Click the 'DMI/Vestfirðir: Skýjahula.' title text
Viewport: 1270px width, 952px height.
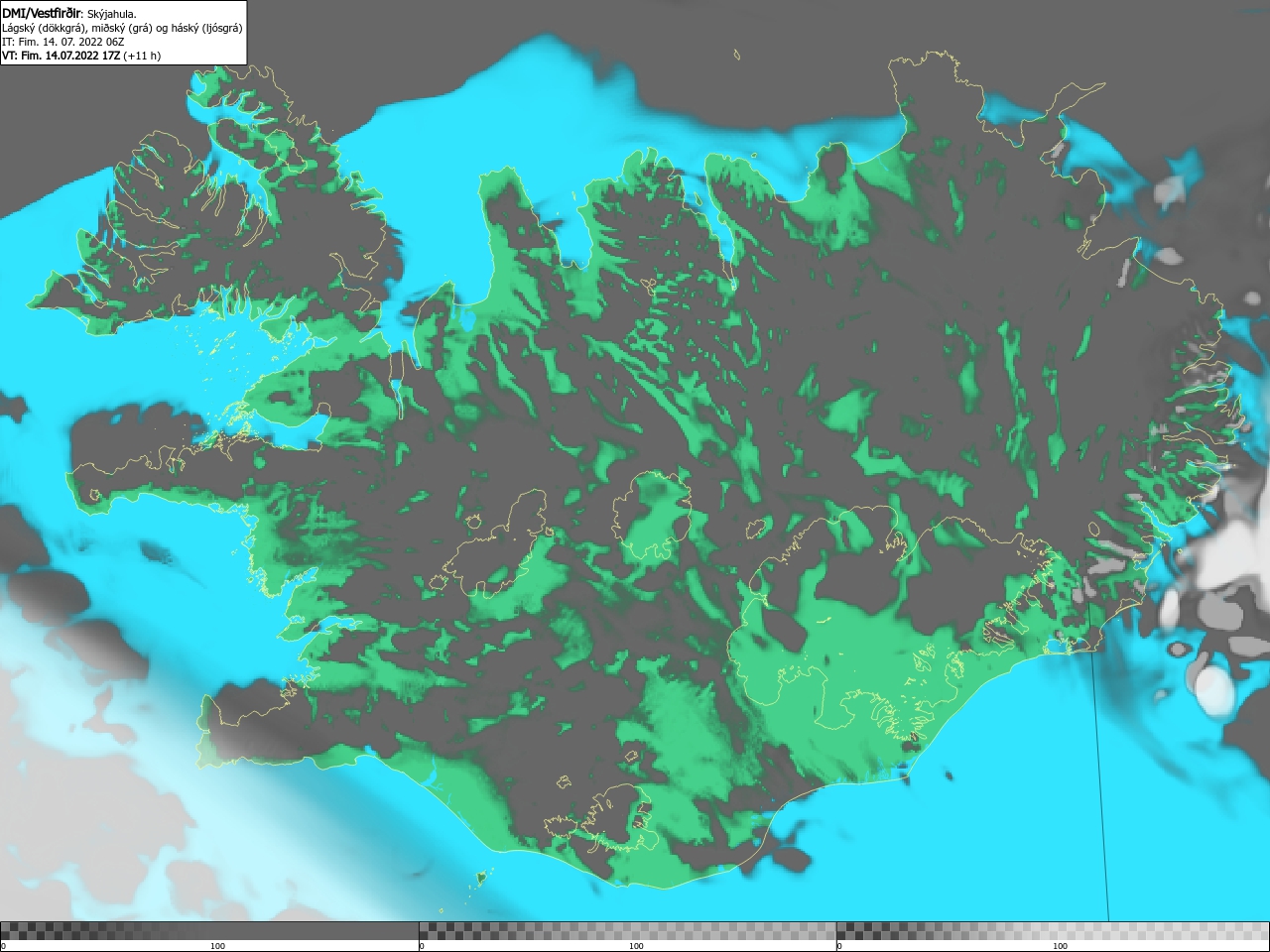pyautogui.click(x=69, y=14)
